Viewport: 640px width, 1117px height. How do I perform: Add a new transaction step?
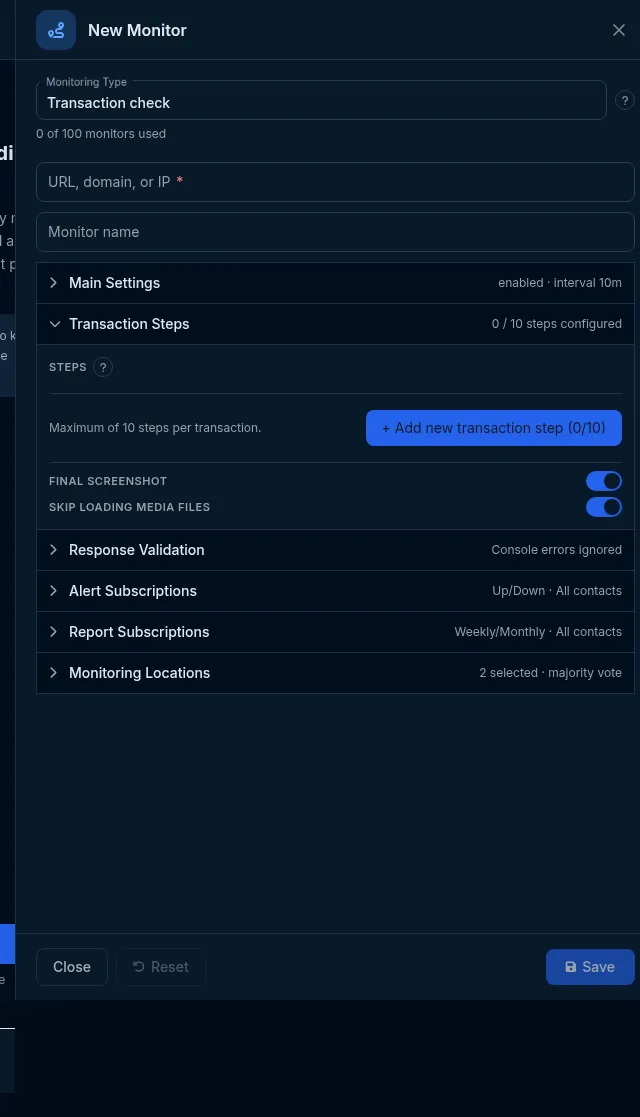pos(494,428)
